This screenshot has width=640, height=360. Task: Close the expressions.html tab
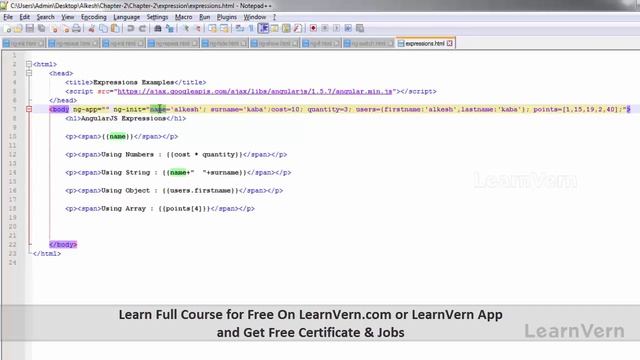pyautogui.click(x=449, y=43)
